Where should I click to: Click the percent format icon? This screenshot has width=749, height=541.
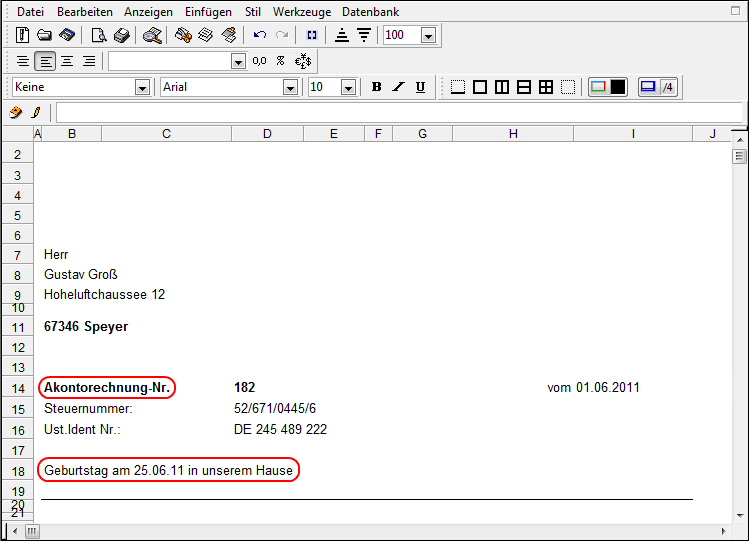click(x=280, y=61)
